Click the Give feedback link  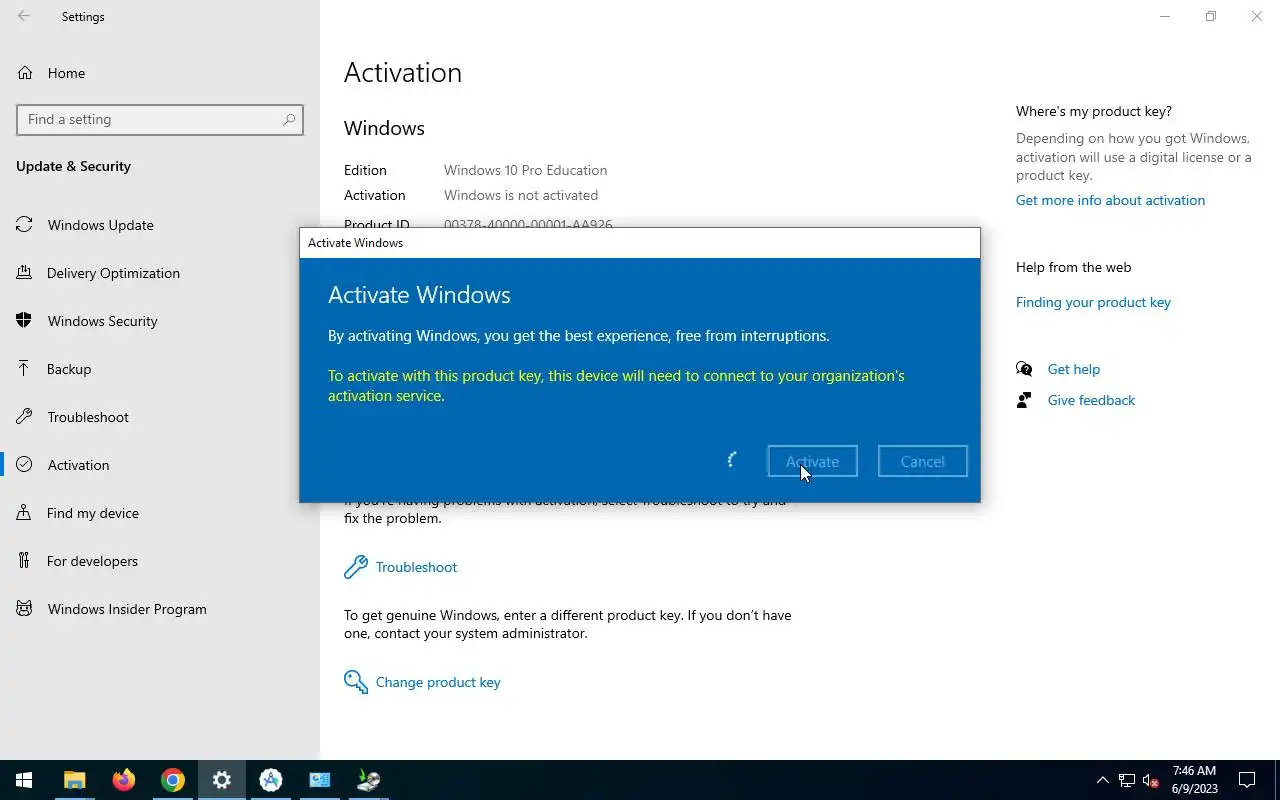1091,400
